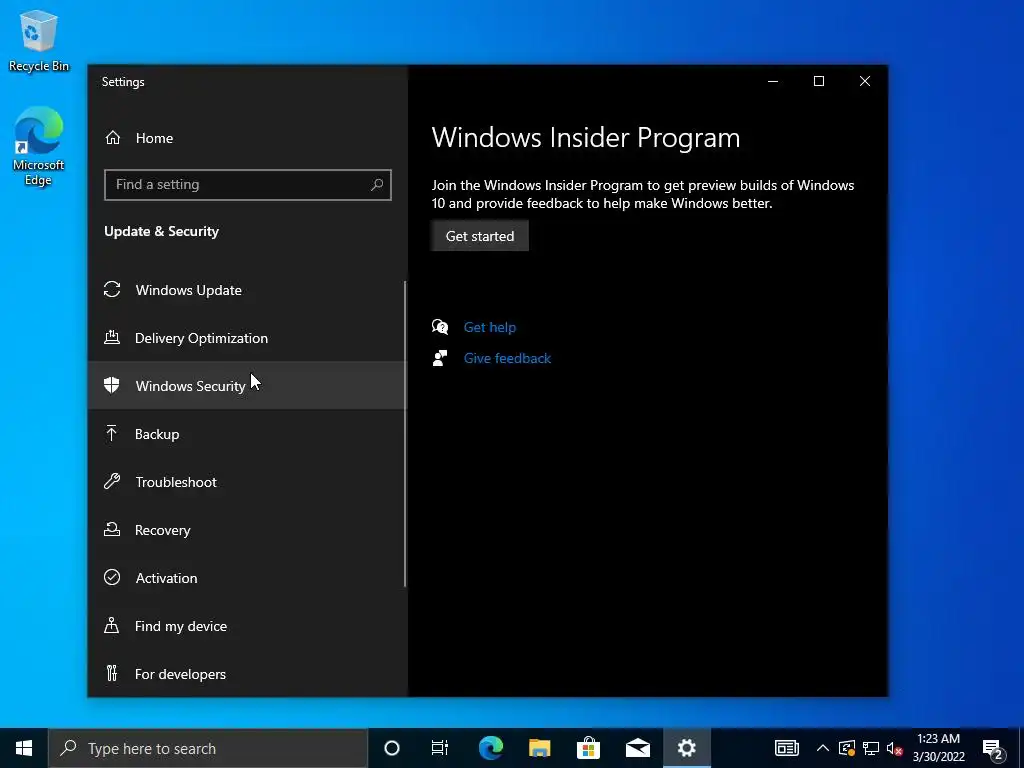Click the muted volume tray icon
The image size is (1024, 768).
[x=895, y=748]
